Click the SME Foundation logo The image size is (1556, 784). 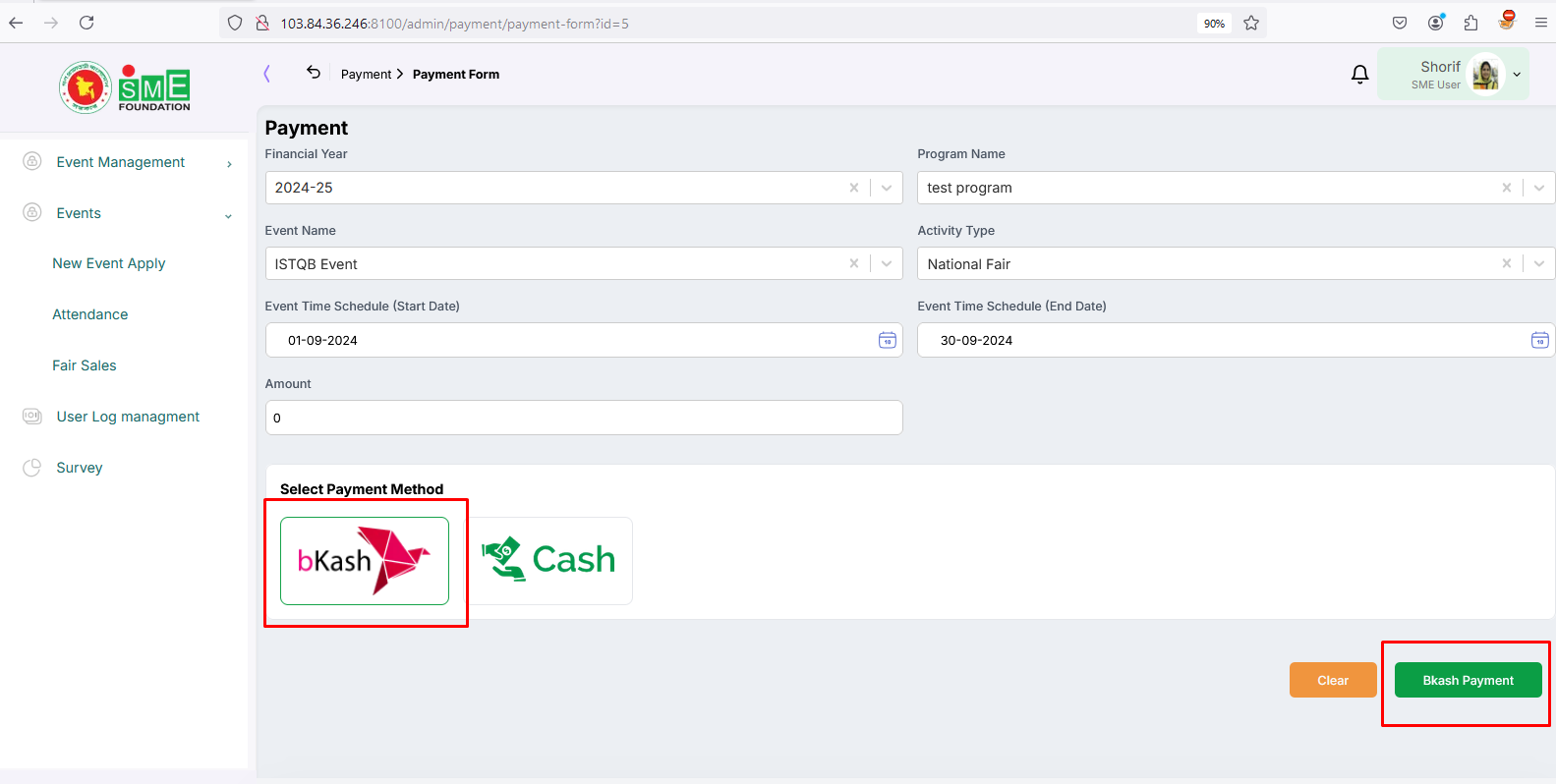pos(125,87)
